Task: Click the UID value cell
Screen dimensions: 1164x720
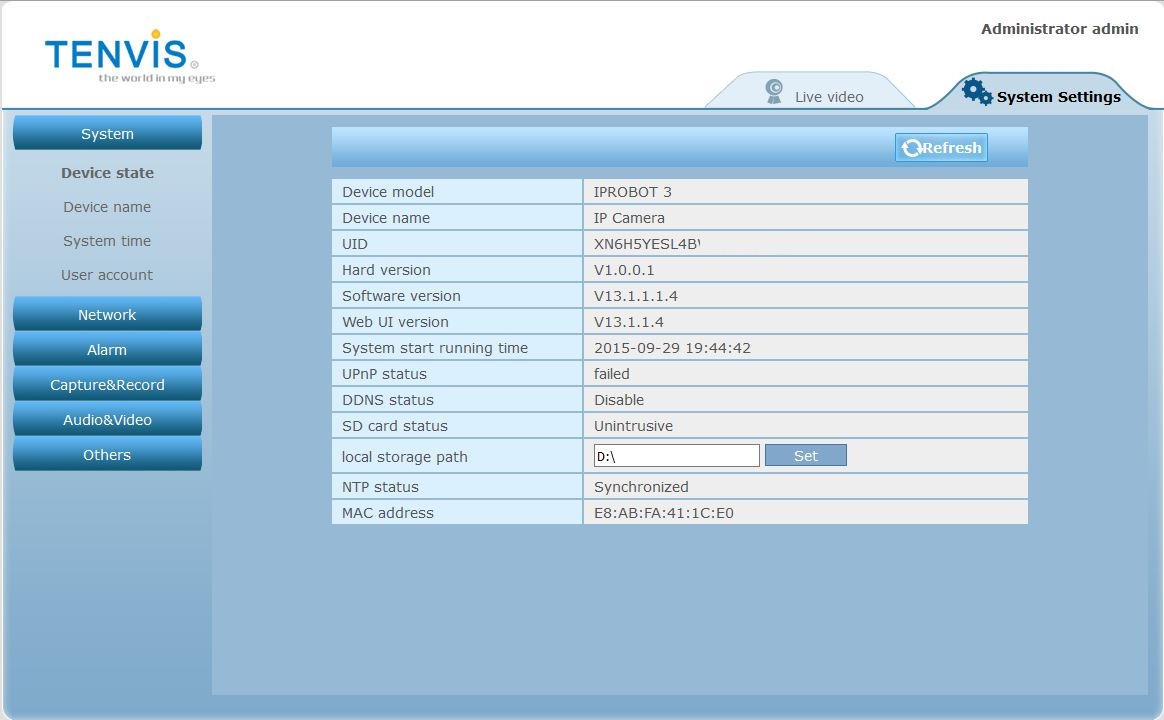Action: click(x=805, y=244)
